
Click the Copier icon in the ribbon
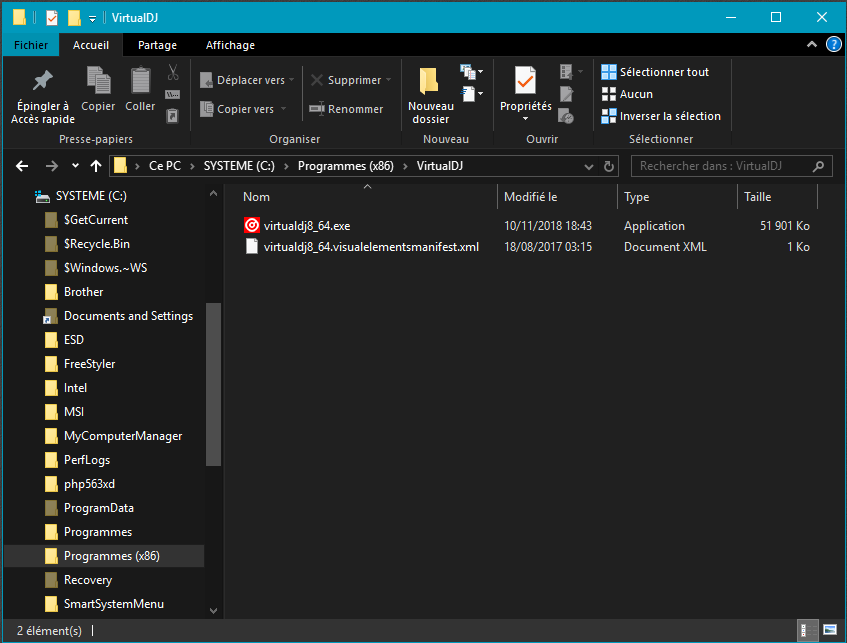coord(98,81)
